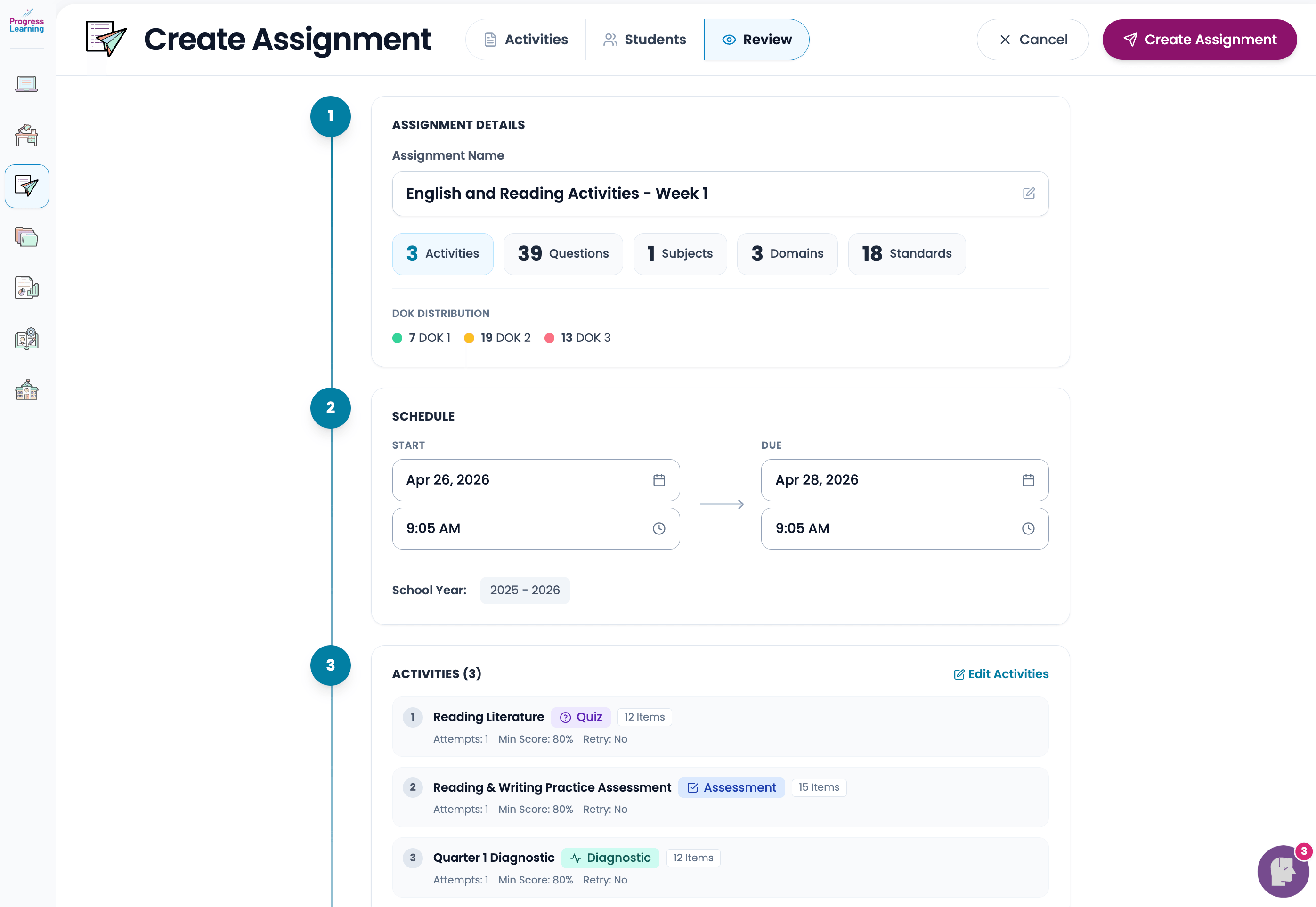Viewport: 1316px width, 907px height.
Task: Click the Progress Learning logo
Action: pos(26,22)
